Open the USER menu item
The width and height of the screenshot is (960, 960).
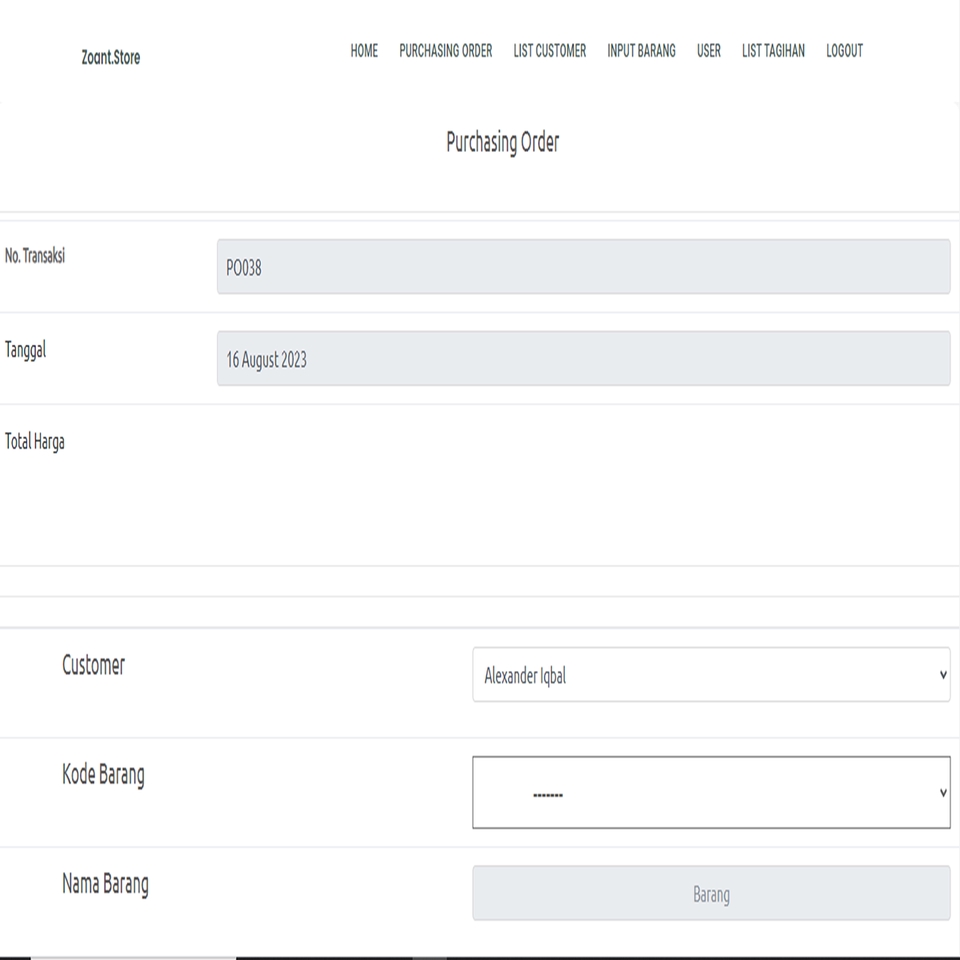(x=708, y=51)
